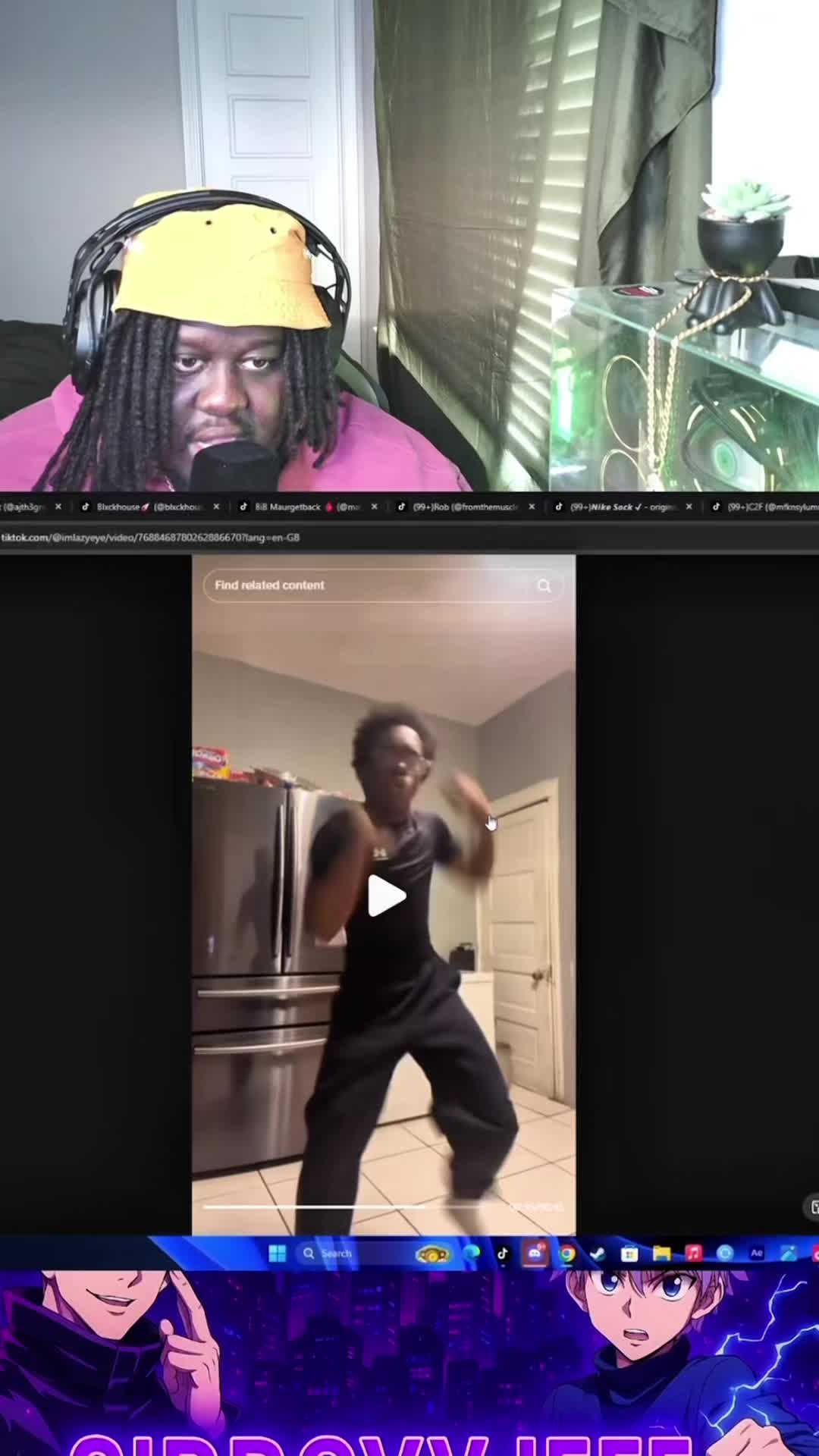
Task: Click the search highlight image in taskbar search
Action: pyautogui.click(x=433, y=1255)
